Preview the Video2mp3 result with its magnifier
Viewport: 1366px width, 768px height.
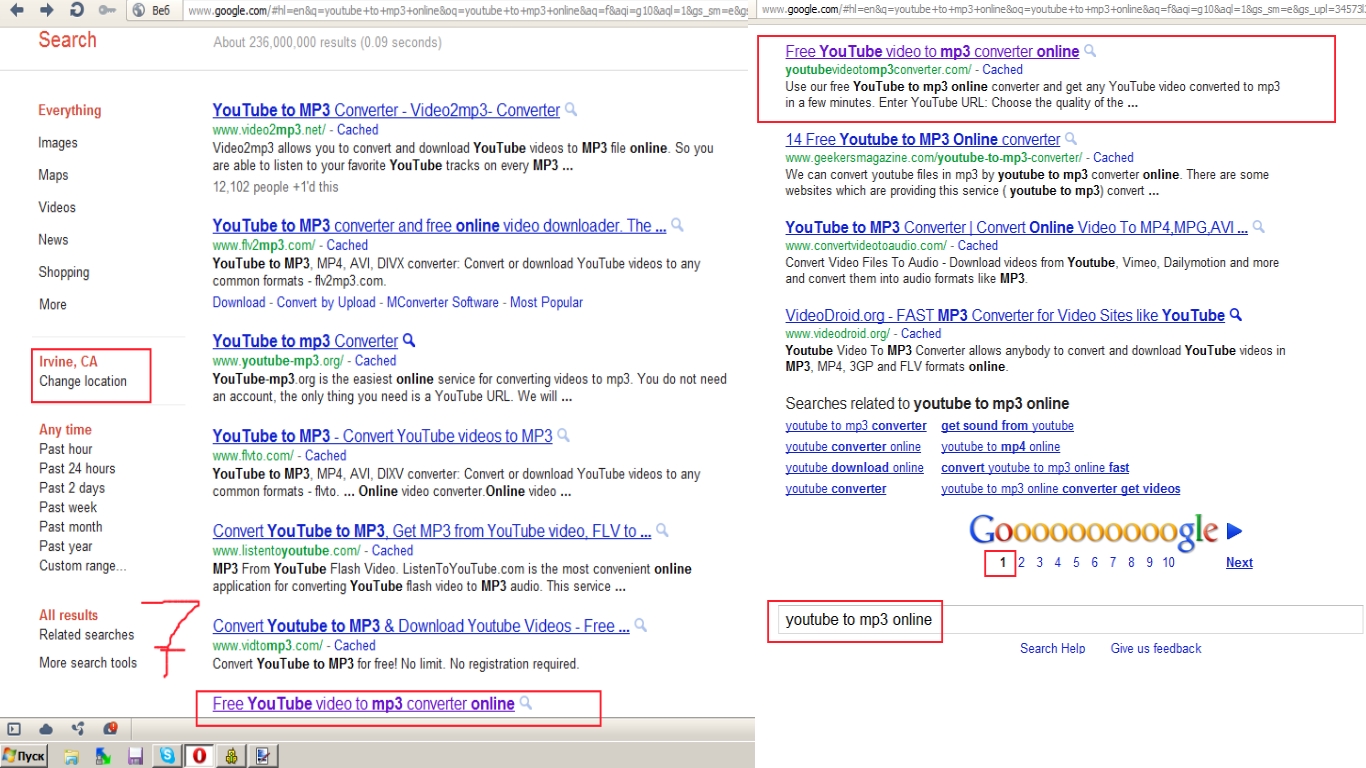[x=571, y=110]
